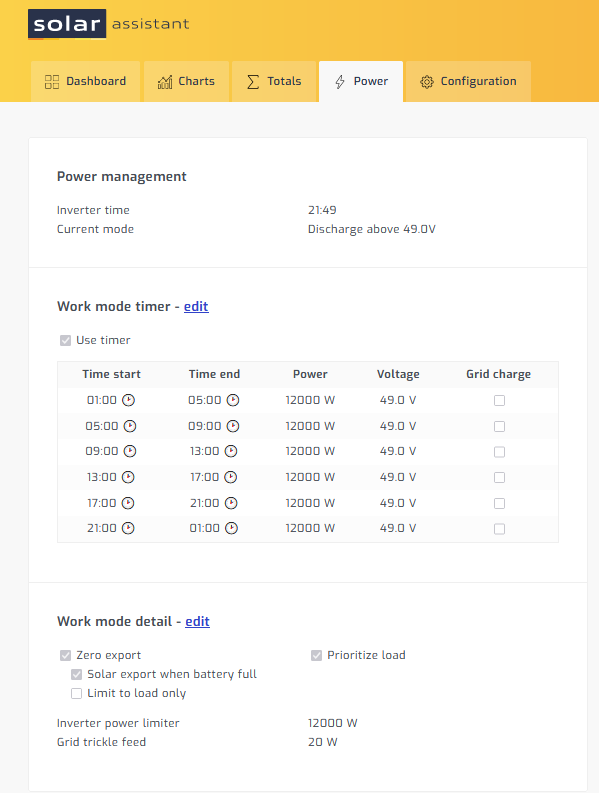The width and height of the screenshot is (599, 793).
Task: Open the Configuration tab
Action: point(468,81)
